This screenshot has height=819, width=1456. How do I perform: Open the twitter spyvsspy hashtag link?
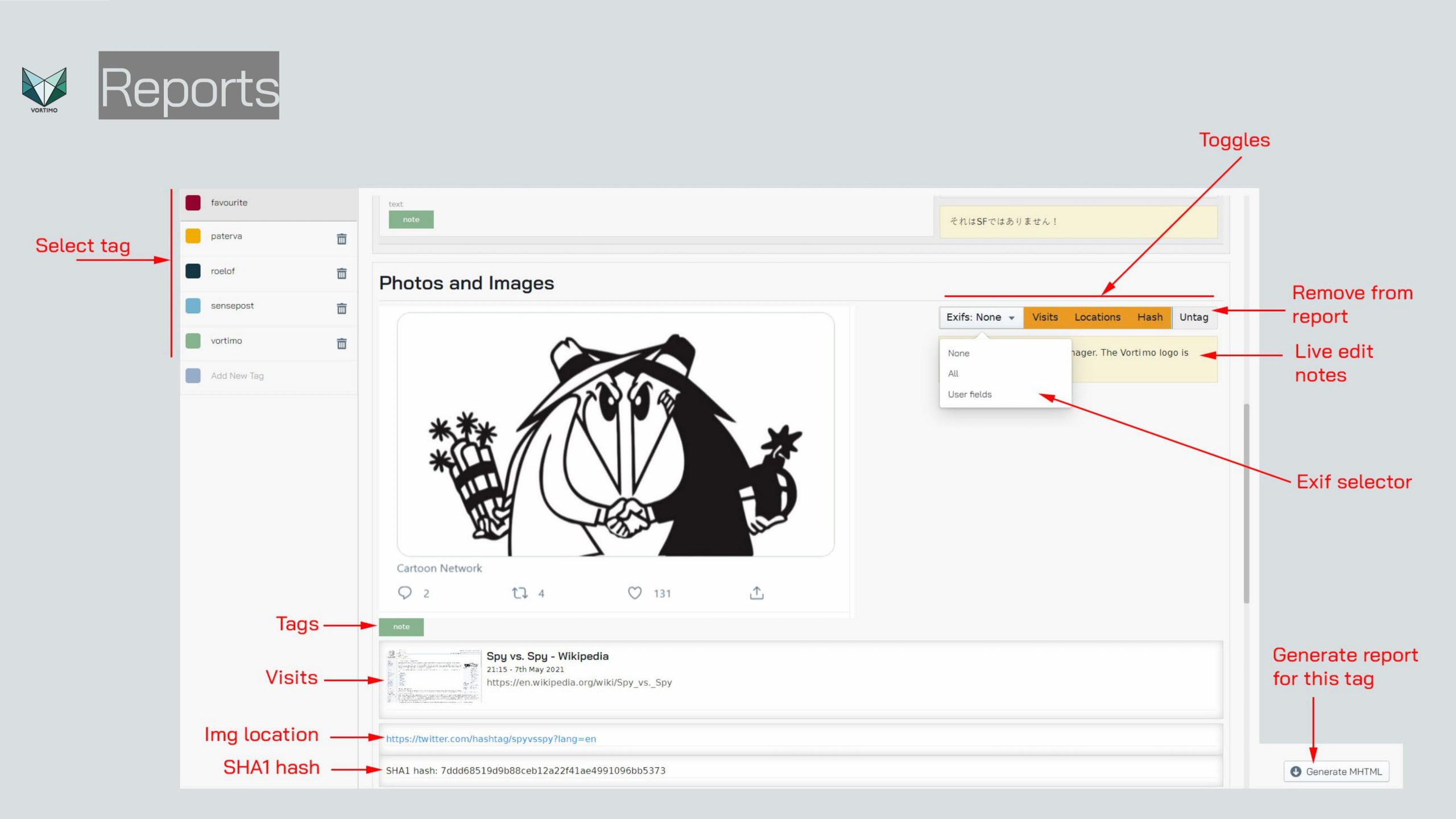pos(491,739)
